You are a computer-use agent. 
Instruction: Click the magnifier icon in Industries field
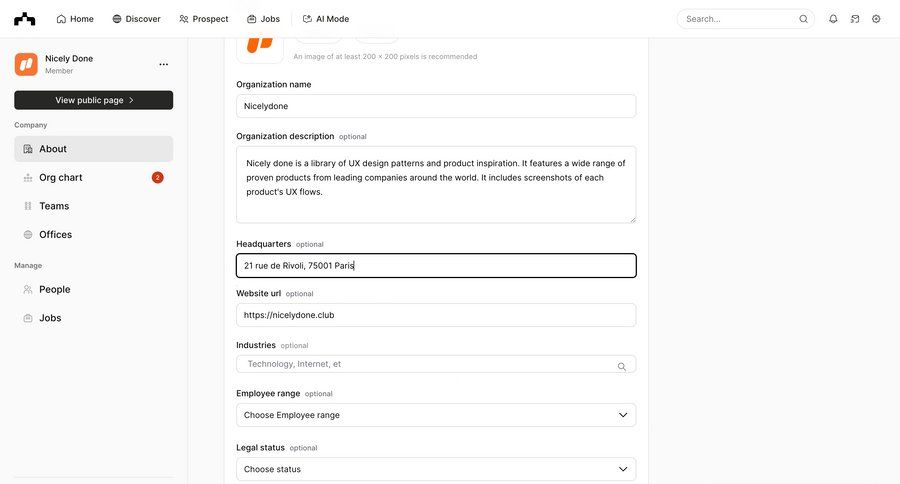pos(622,366)
